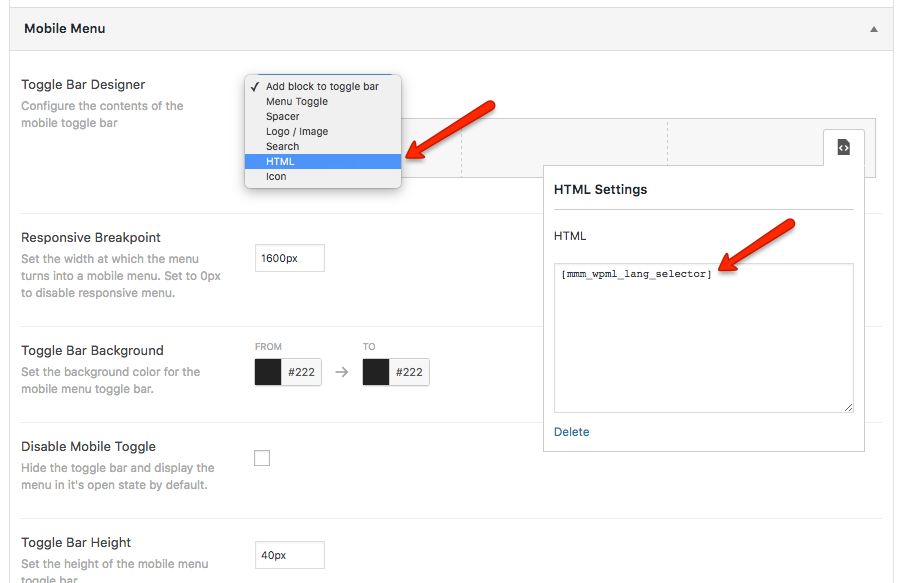
Task: Select checked Add block to toggle bar
Action: pyautogui.click(x=322, y=86)
